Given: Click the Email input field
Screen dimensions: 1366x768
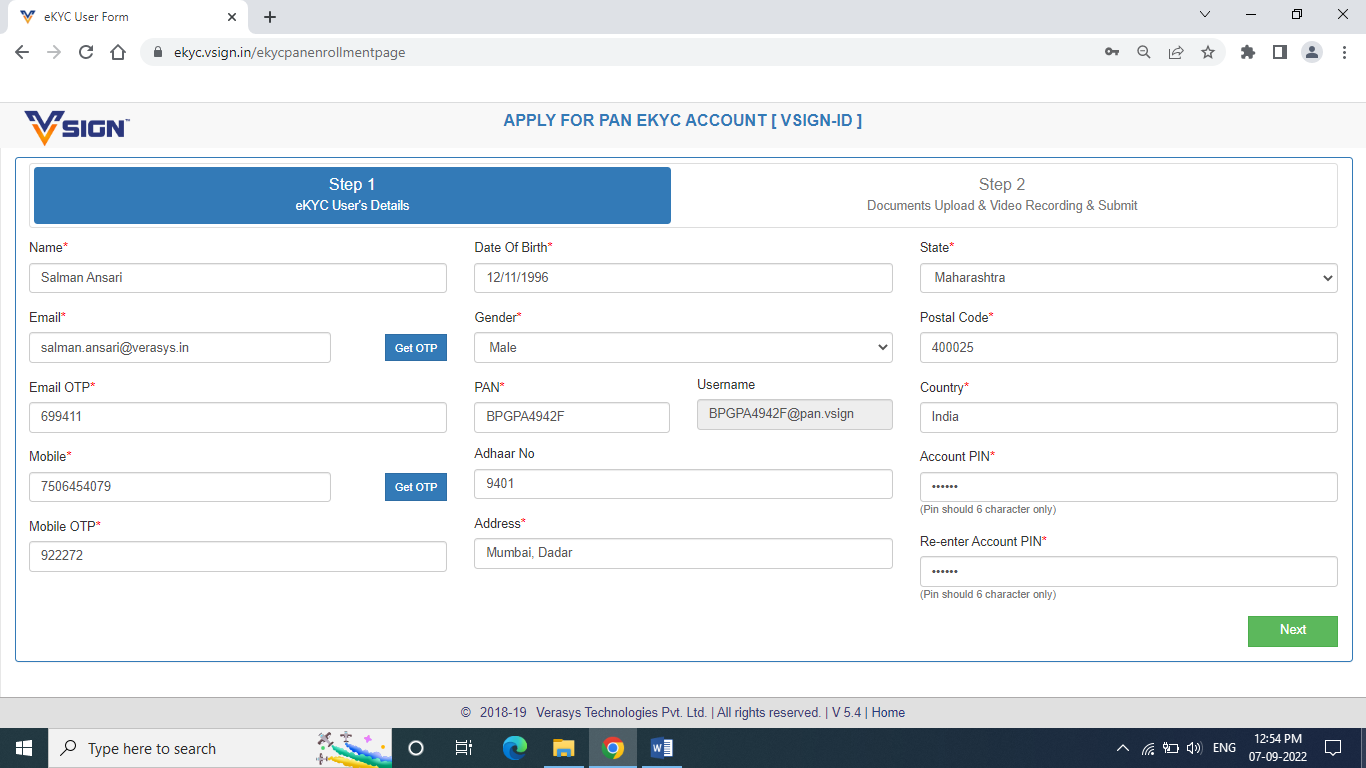Looking at the screenshot, I should coord(180,348).
